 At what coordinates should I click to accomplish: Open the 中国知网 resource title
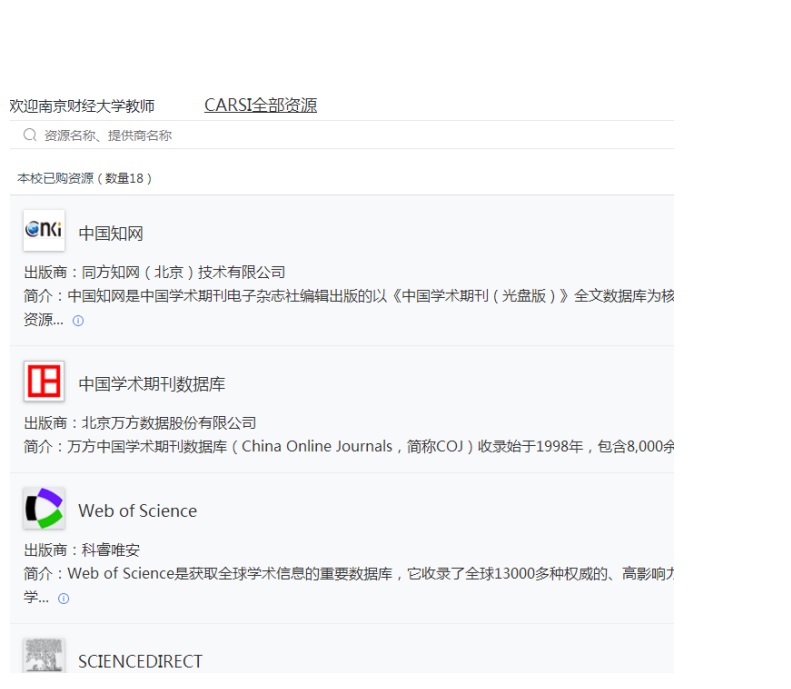[111, 233]
